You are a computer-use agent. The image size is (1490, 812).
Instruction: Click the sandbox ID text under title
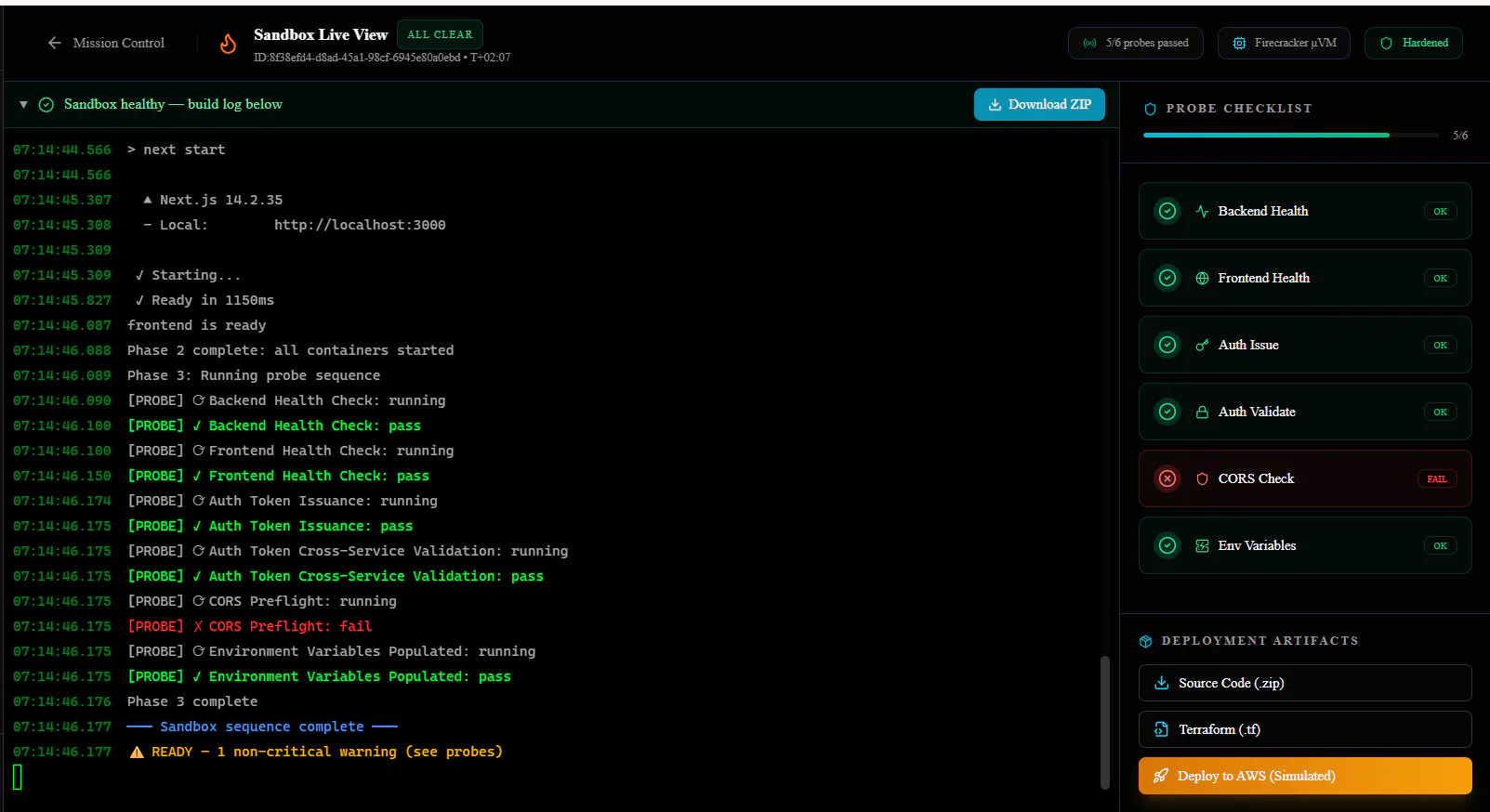(x=357, y=58)
